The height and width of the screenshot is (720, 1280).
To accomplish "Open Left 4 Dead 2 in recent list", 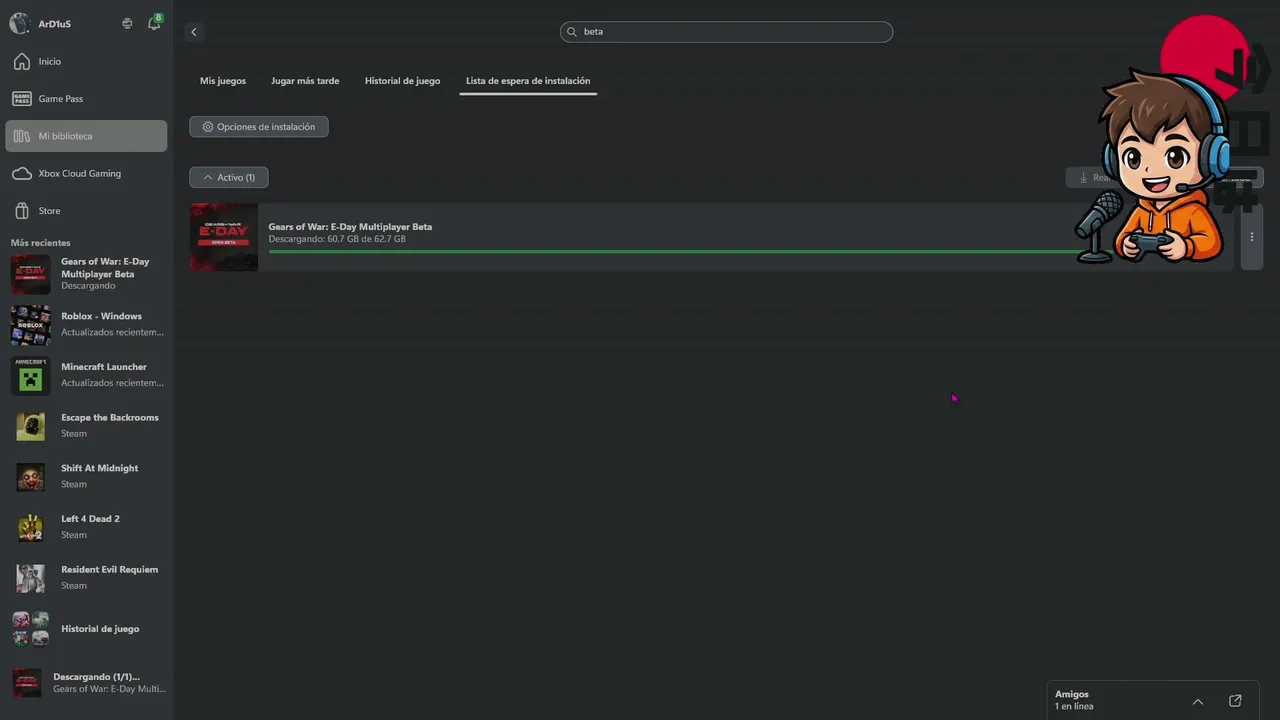I will click(x=86, y=528).
